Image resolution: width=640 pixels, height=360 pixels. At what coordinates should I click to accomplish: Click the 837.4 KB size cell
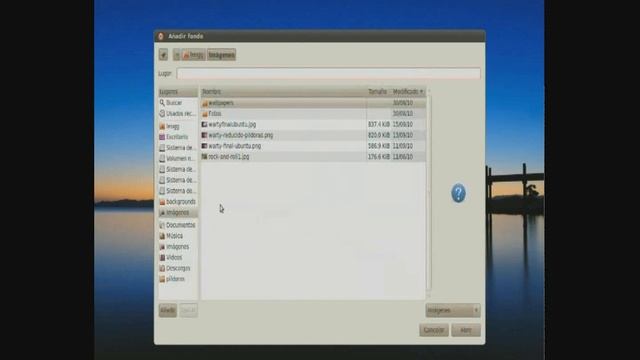[x=378, y=124]
